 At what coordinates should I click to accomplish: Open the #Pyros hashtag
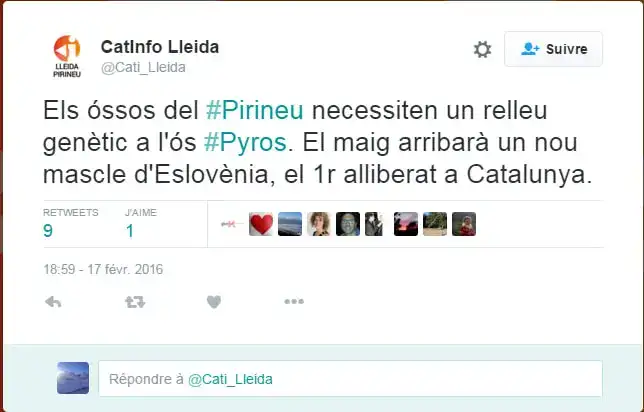tap(245, 143)
